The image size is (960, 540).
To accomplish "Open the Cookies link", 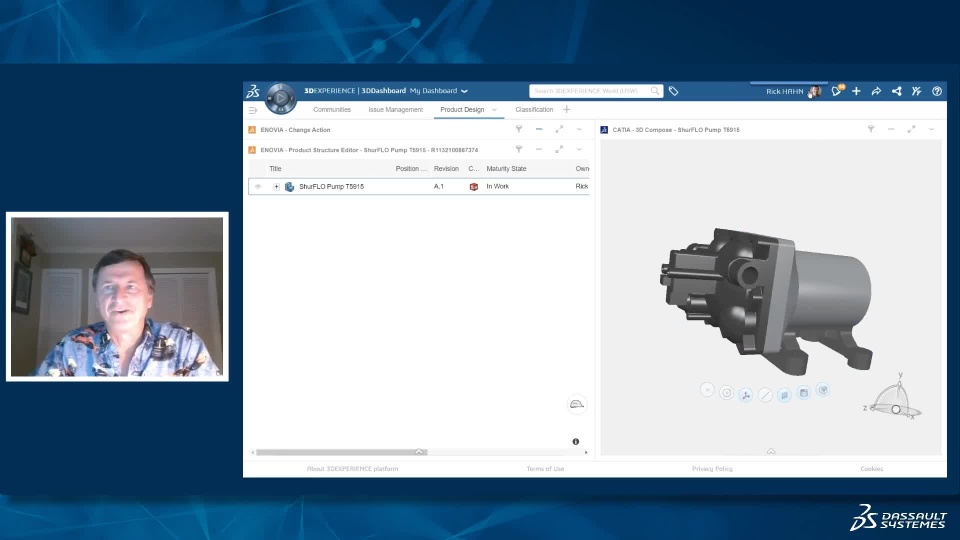I will point(871,468).
